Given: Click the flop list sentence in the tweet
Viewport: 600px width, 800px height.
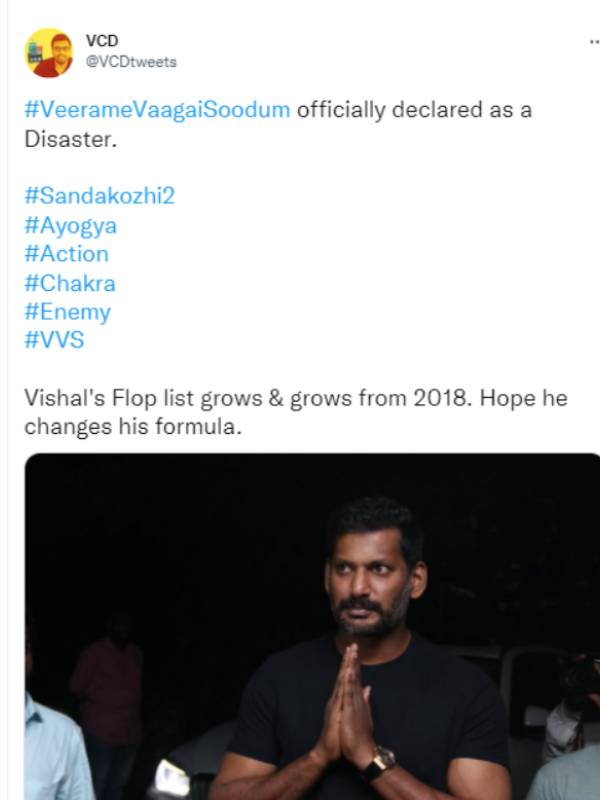Looking at the screenshot, I should tap(250, 398).
